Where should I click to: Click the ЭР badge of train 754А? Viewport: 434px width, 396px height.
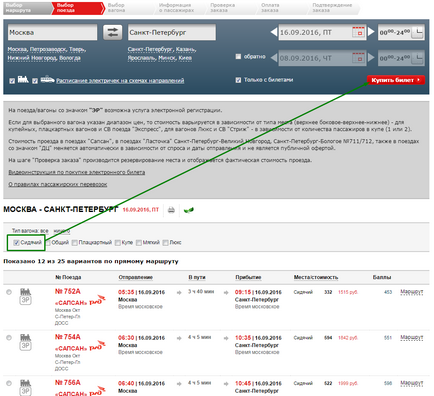[25, 346]
